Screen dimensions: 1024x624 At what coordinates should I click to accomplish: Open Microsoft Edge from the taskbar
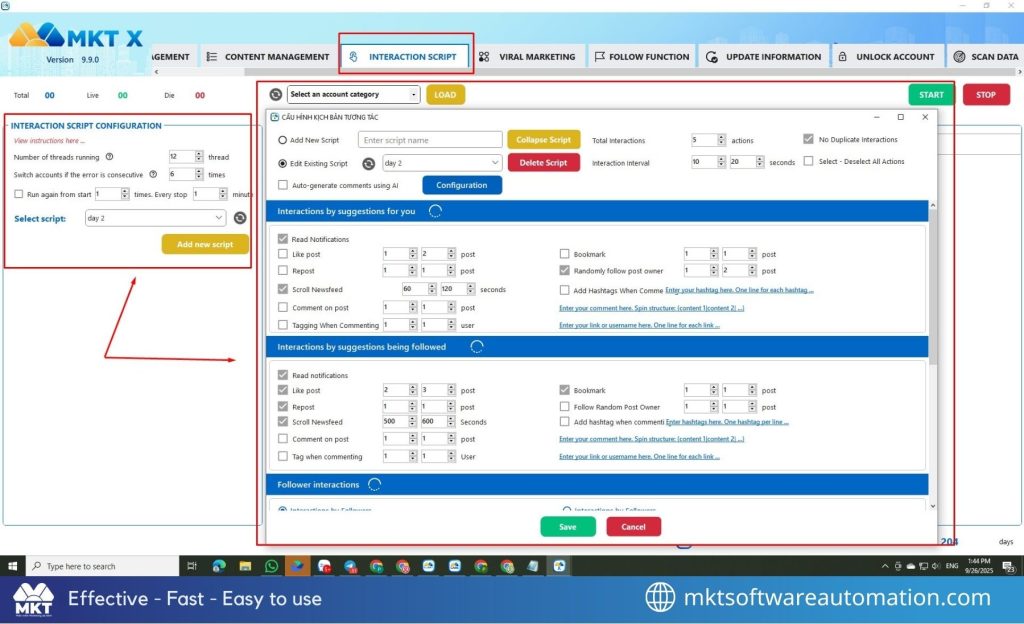tap(219, 566)
